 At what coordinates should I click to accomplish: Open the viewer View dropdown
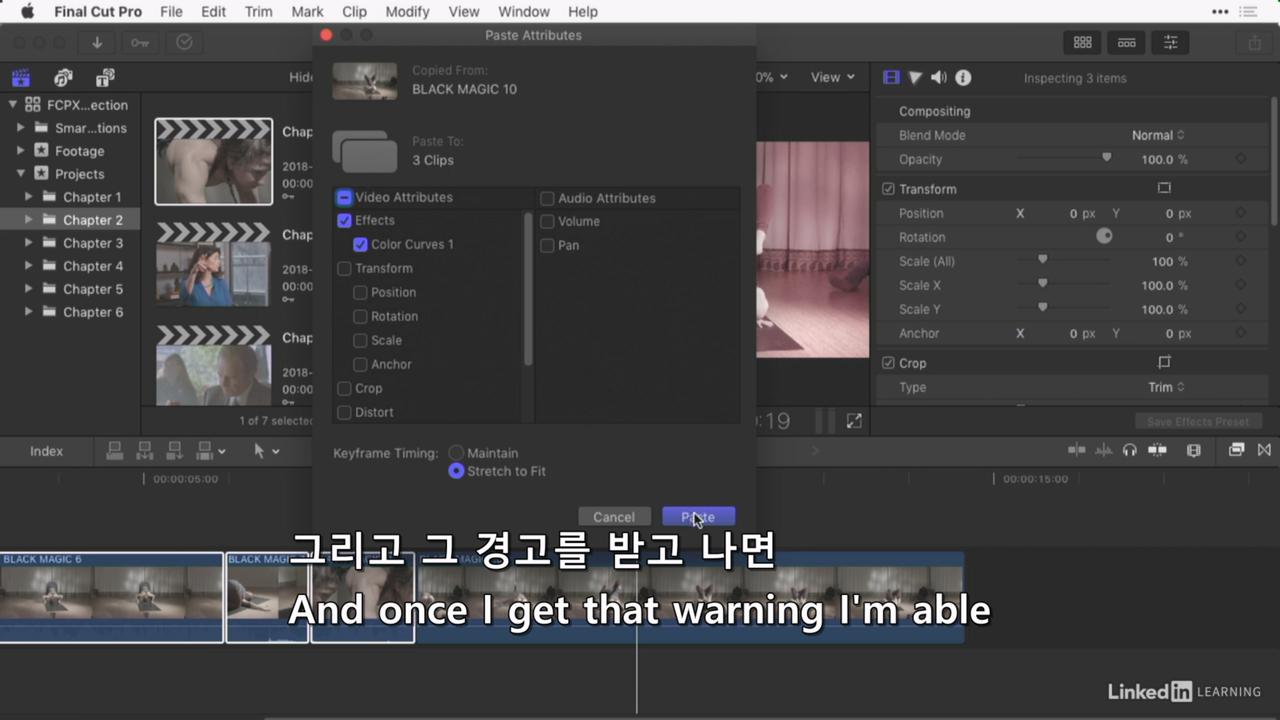point(833,77)
